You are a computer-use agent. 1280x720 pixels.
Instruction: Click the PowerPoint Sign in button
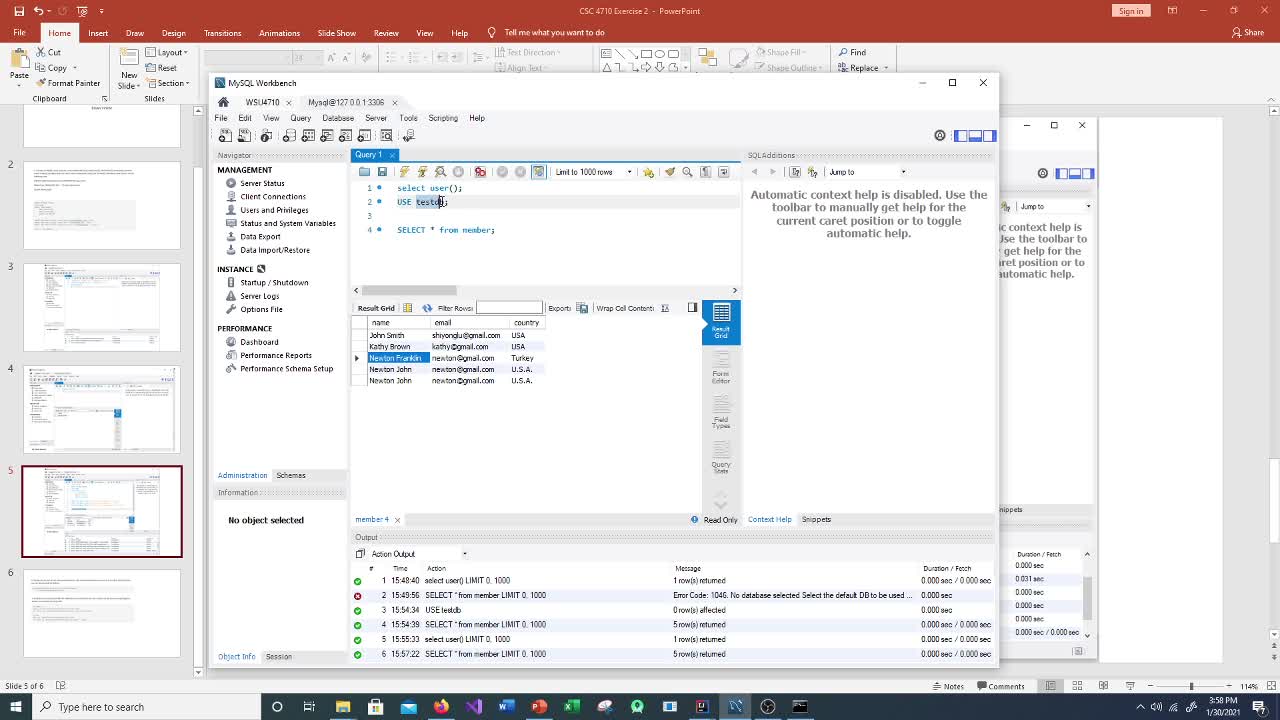pos(1131,11)
